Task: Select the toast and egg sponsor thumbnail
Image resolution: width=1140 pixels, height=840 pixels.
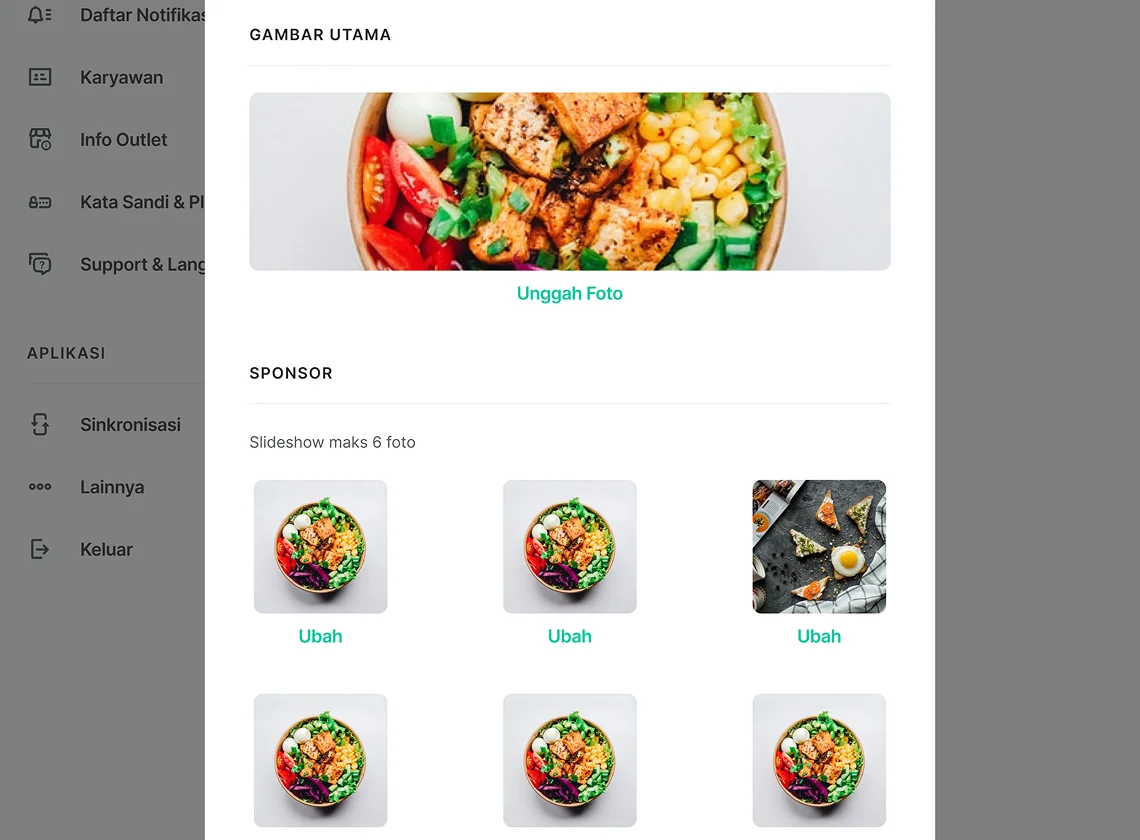Action: (819, 546)
